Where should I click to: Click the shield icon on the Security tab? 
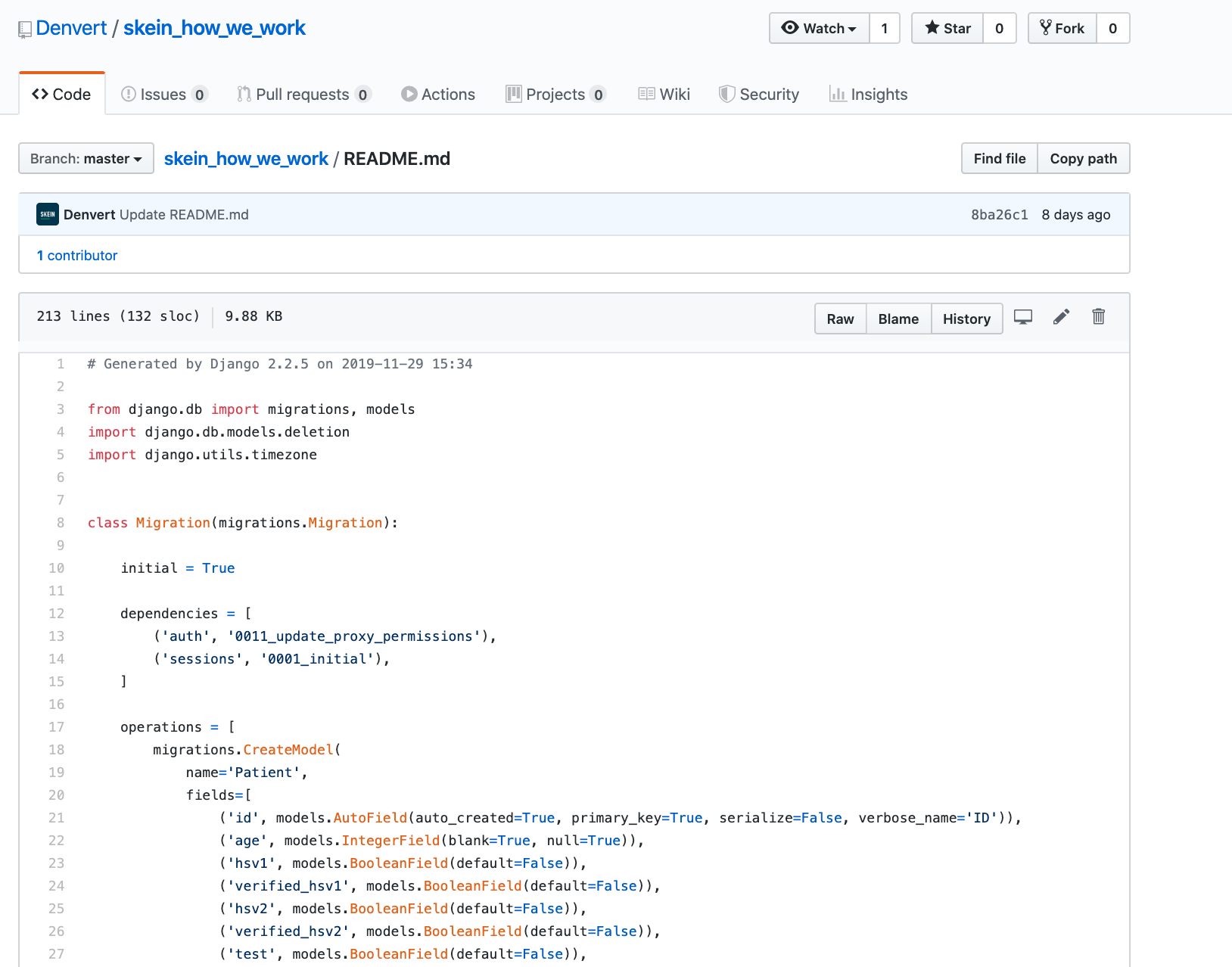coord(727,94)
